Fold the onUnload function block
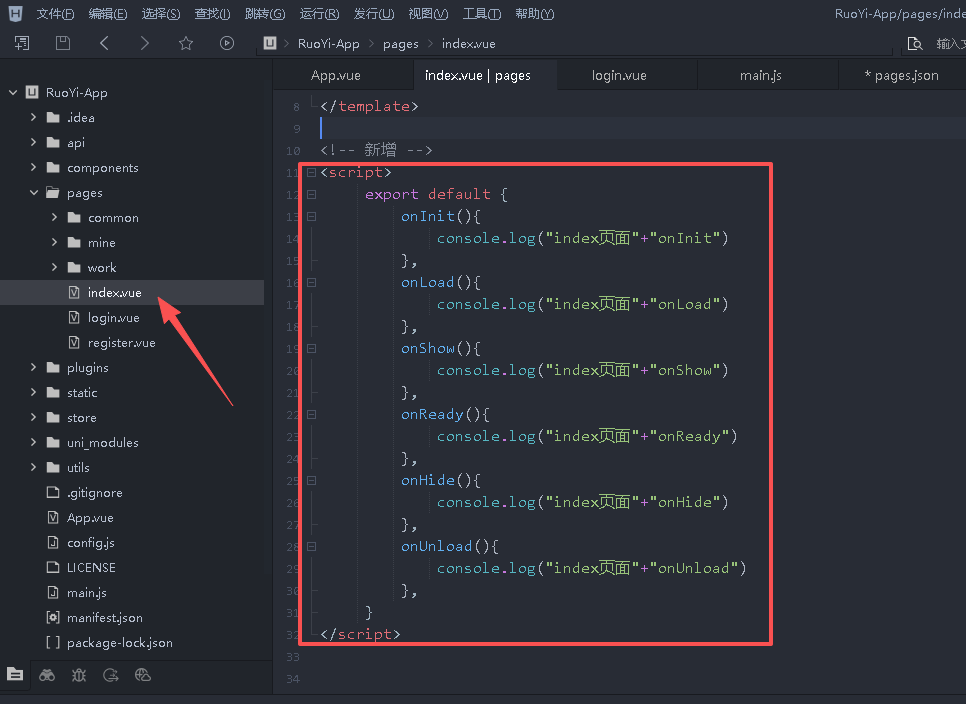966x704 pixels. 312,546
